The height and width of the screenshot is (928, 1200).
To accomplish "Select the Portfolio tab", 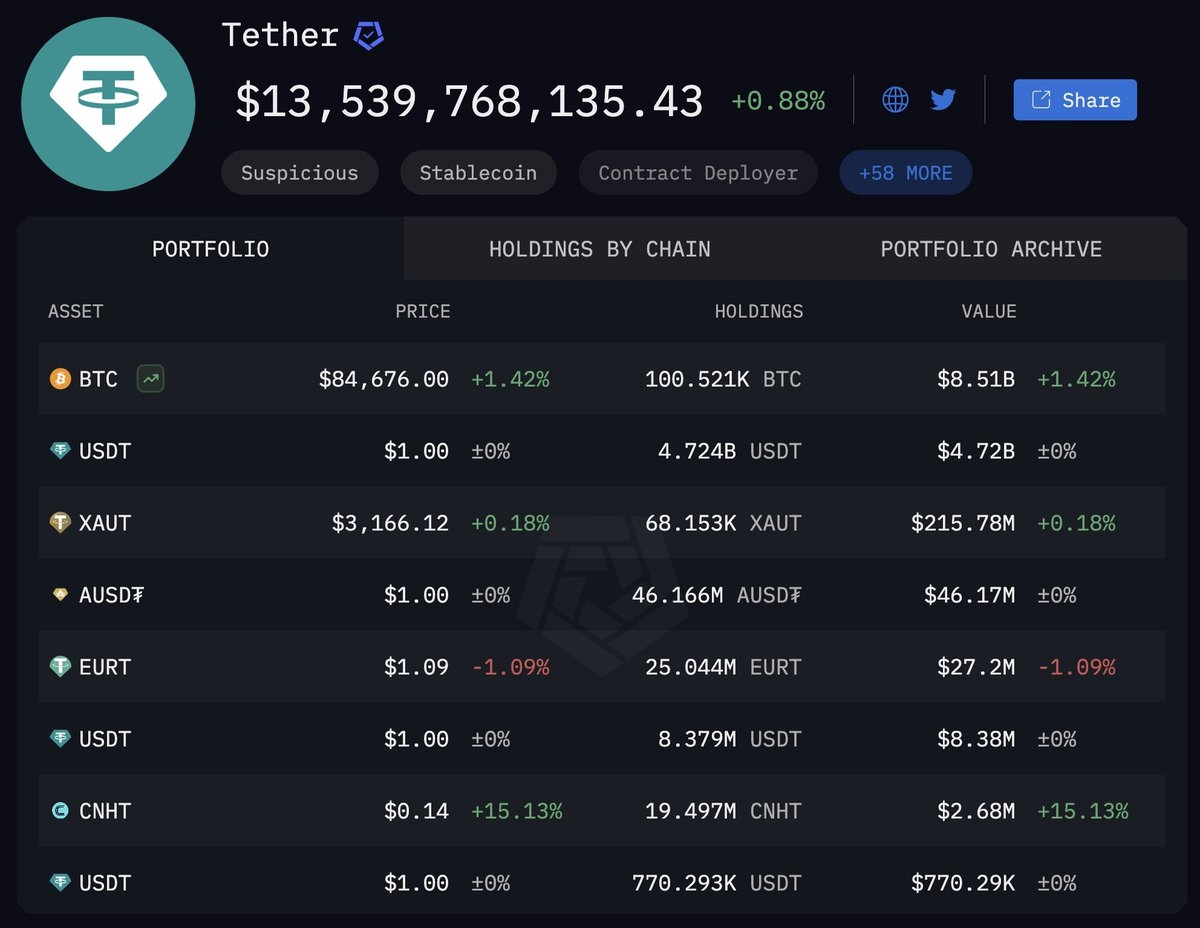I will (210, 249).
